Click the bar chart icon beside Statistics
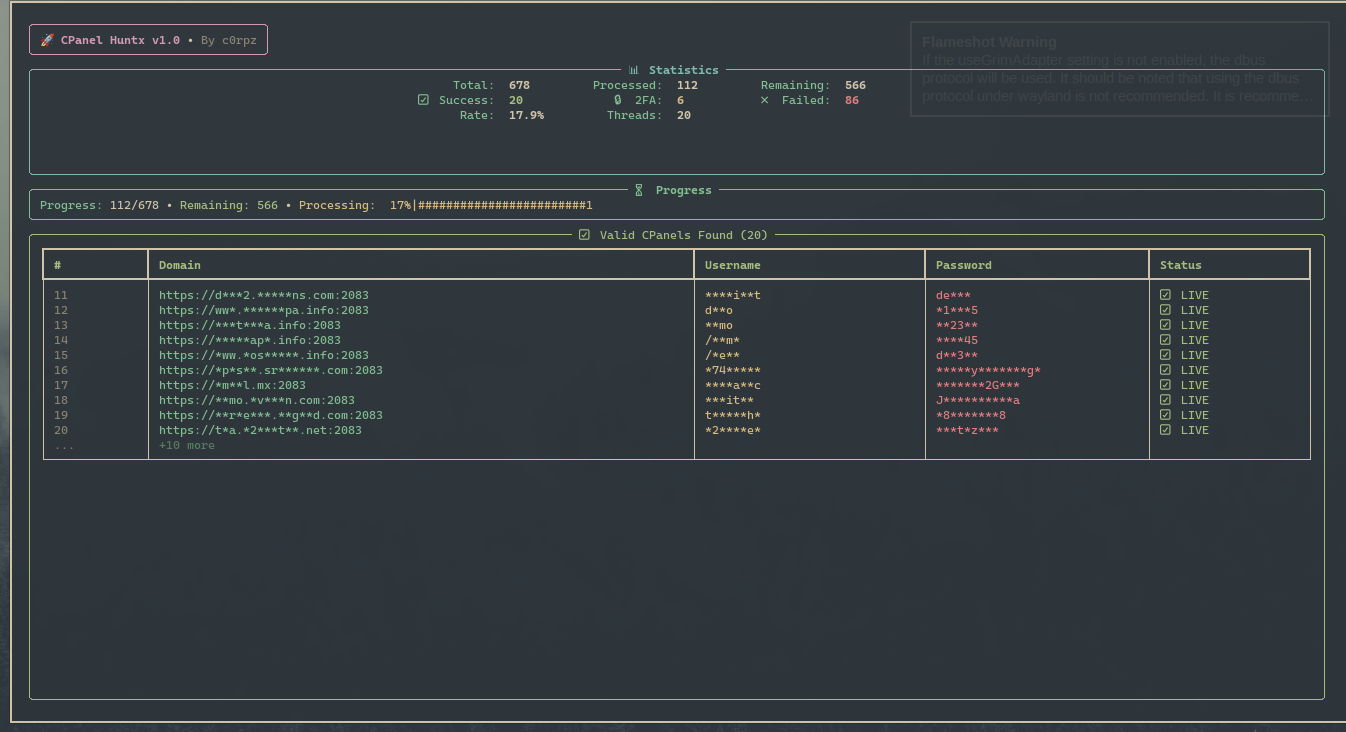The image size is (1346, 732). [x=634, y=70]
